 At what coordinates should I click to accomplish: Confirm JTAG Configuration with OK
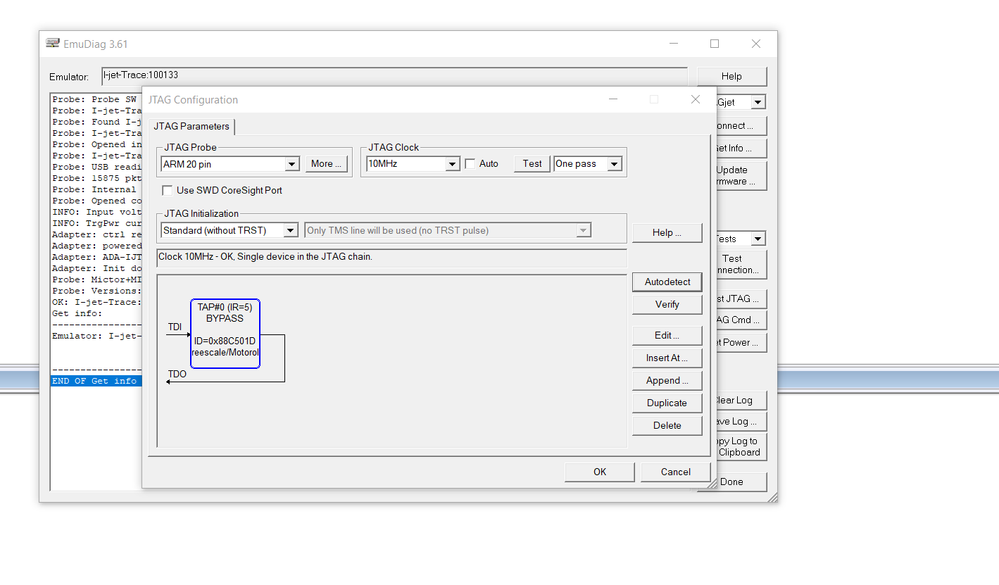(600, 472)
